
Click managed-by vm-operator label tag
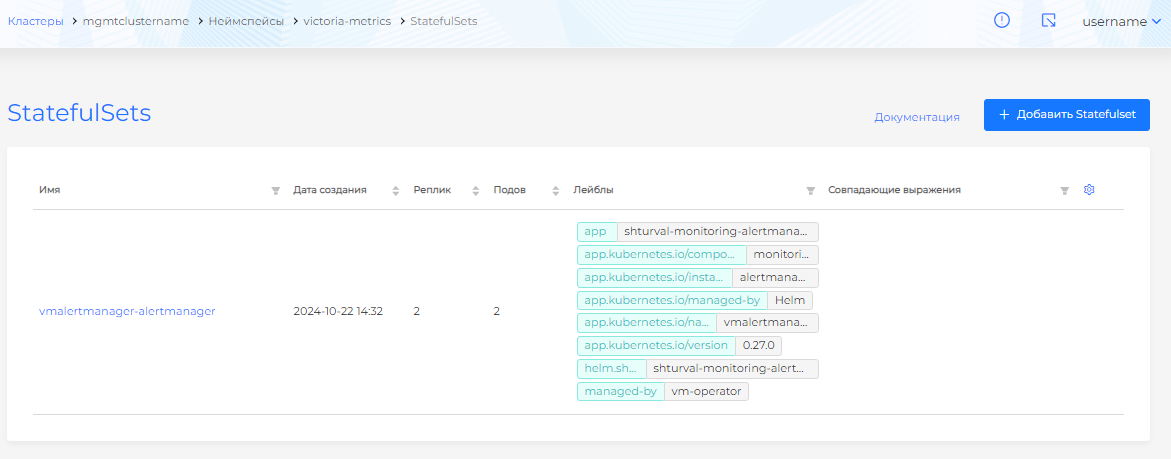coord(662,391)
